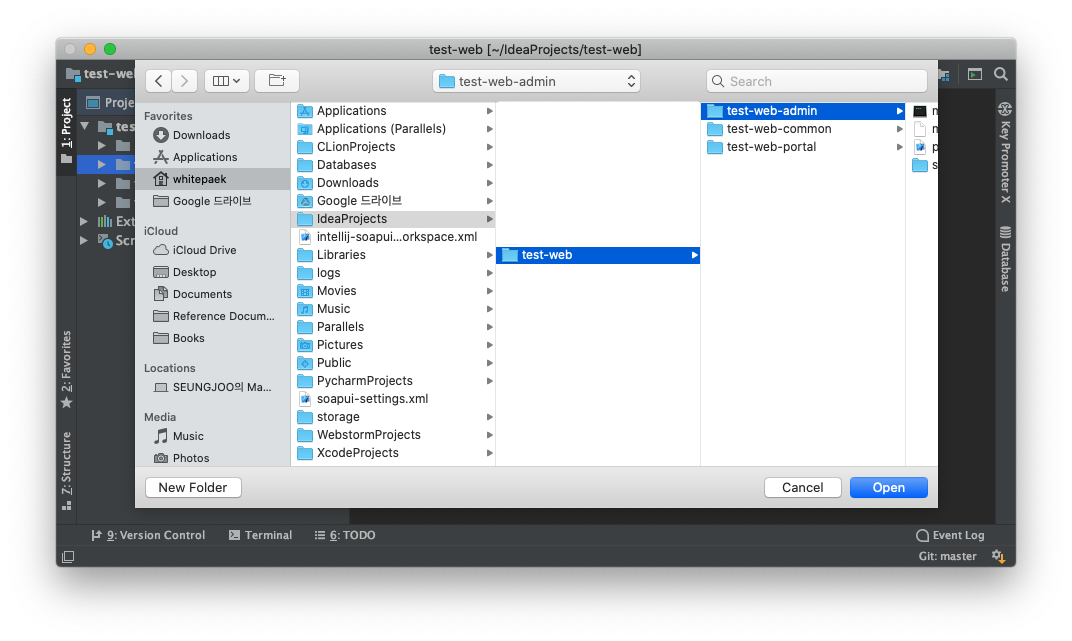Expand IdeaProjects arrow in first column

point(490,219)
